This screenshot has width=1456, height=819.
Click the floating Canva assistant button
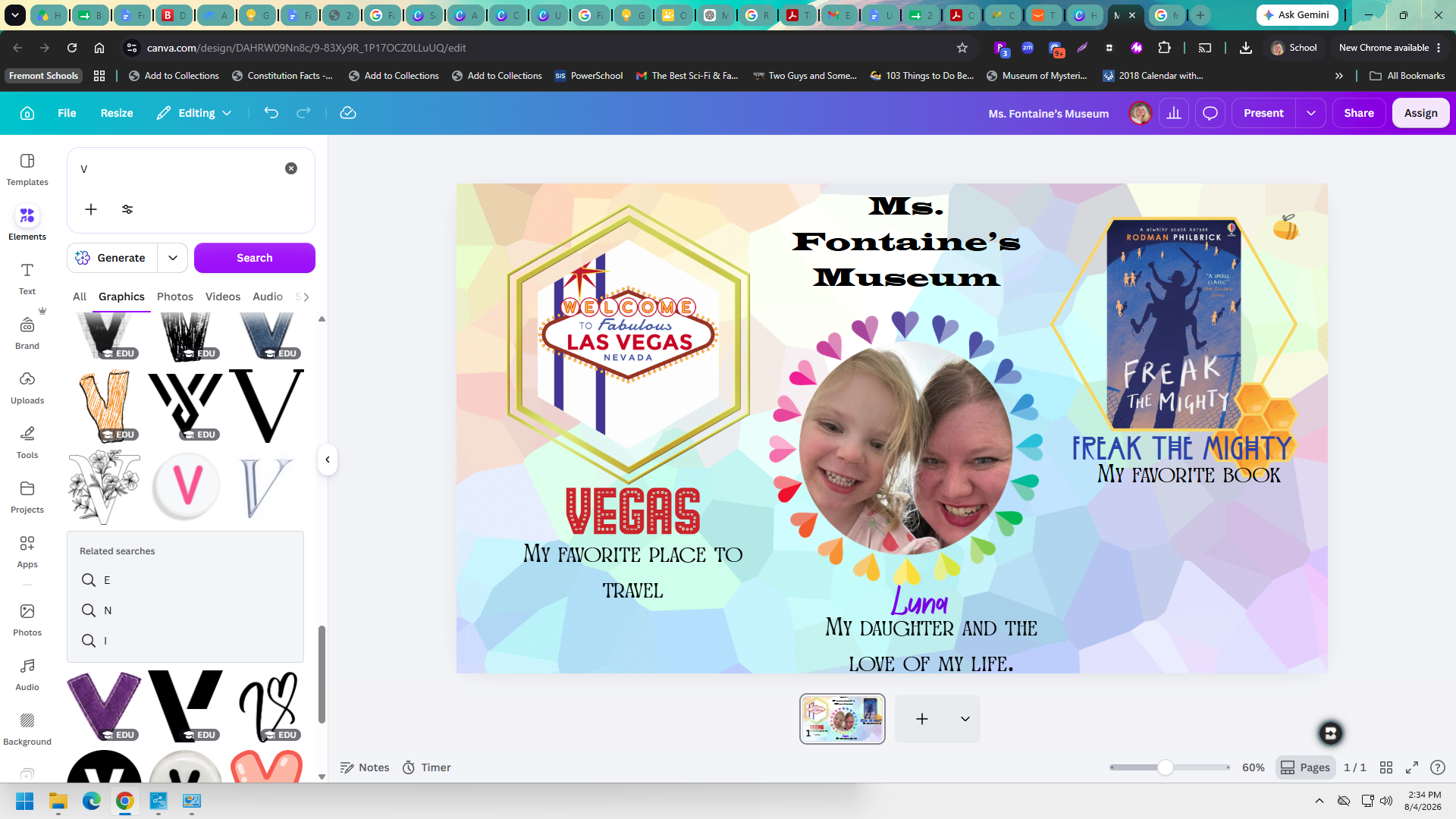coord(1330,733)
